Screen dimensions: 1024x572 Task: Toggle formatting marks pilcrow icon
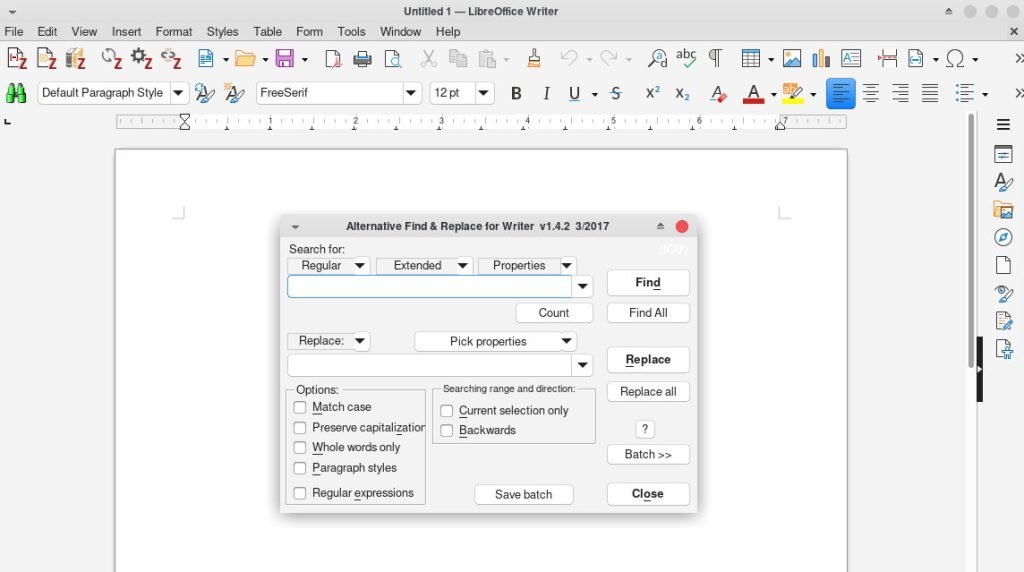[x=715, y=59]
